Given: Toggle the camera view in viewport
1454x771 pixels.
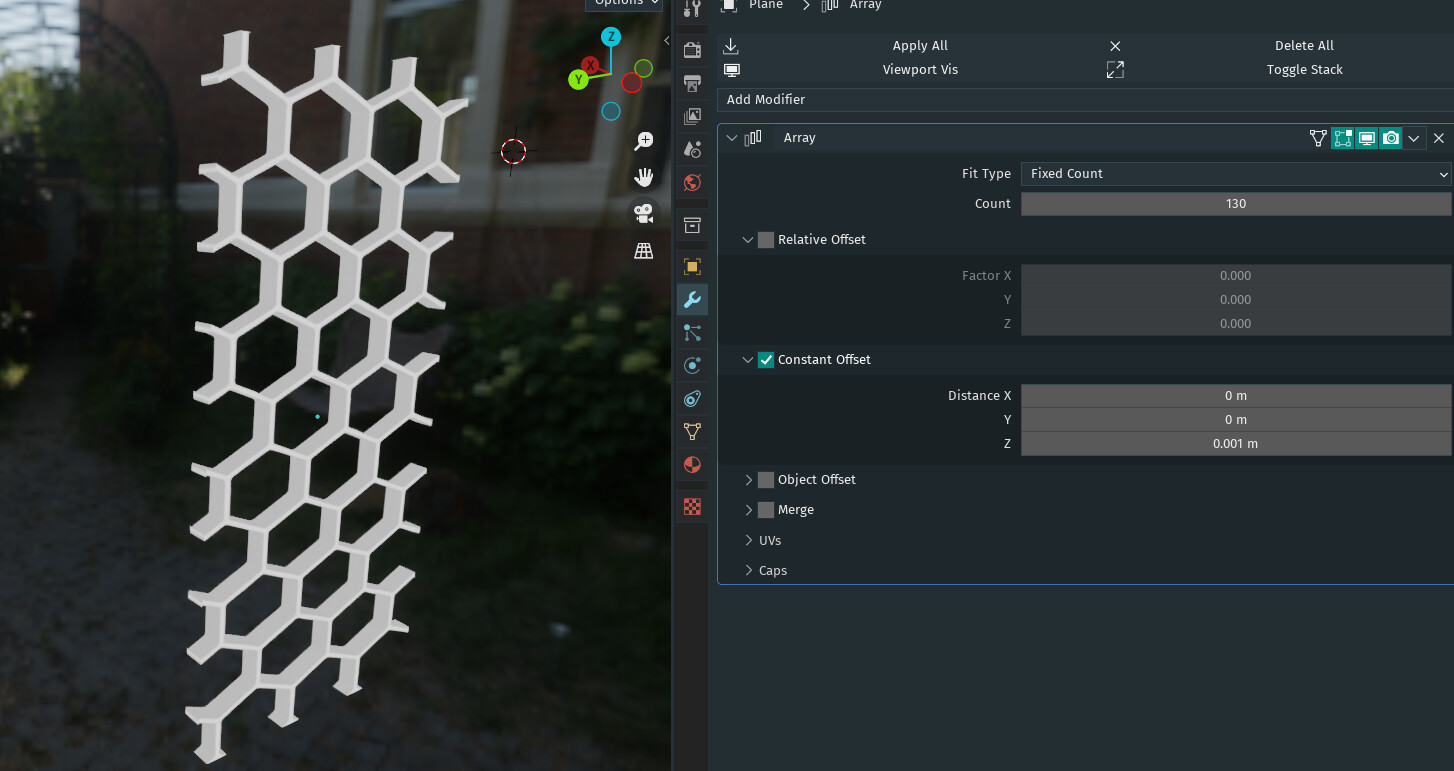Looking at the screenshot, I should 644,213.
